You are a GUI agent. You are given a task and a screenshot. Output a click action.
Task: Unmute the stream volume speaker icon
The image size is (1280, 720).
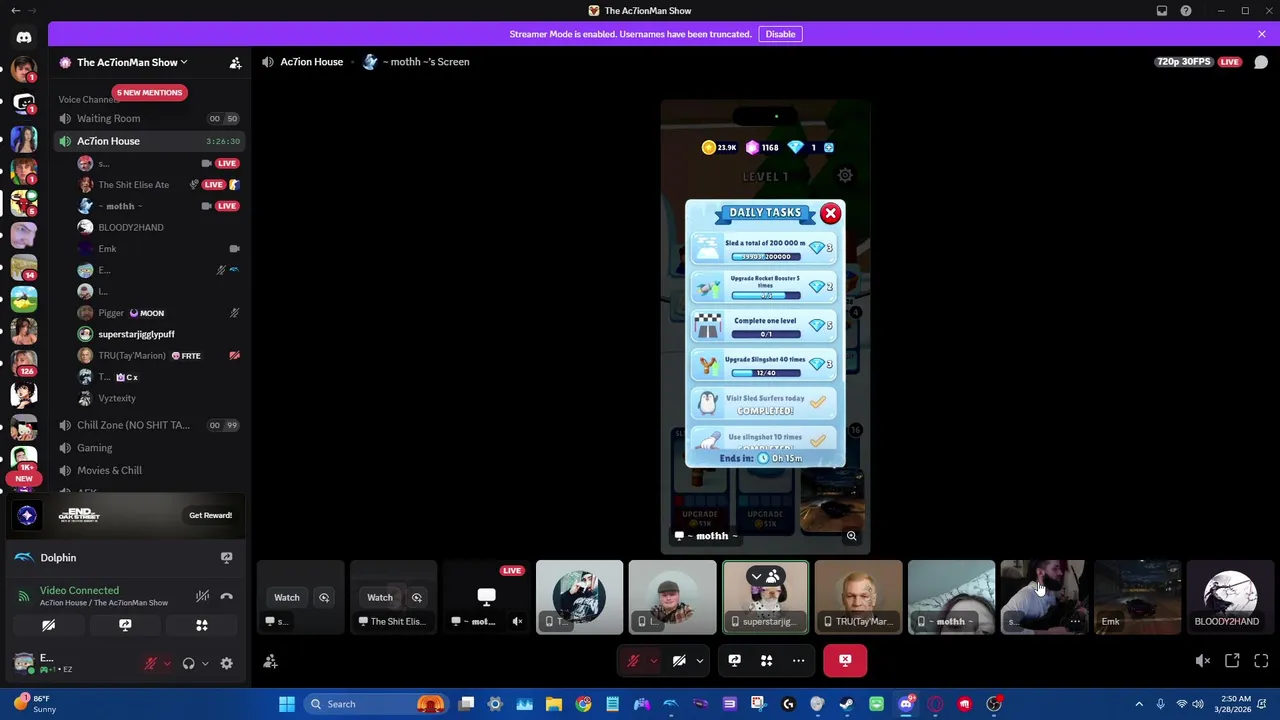pos(1203,661)
